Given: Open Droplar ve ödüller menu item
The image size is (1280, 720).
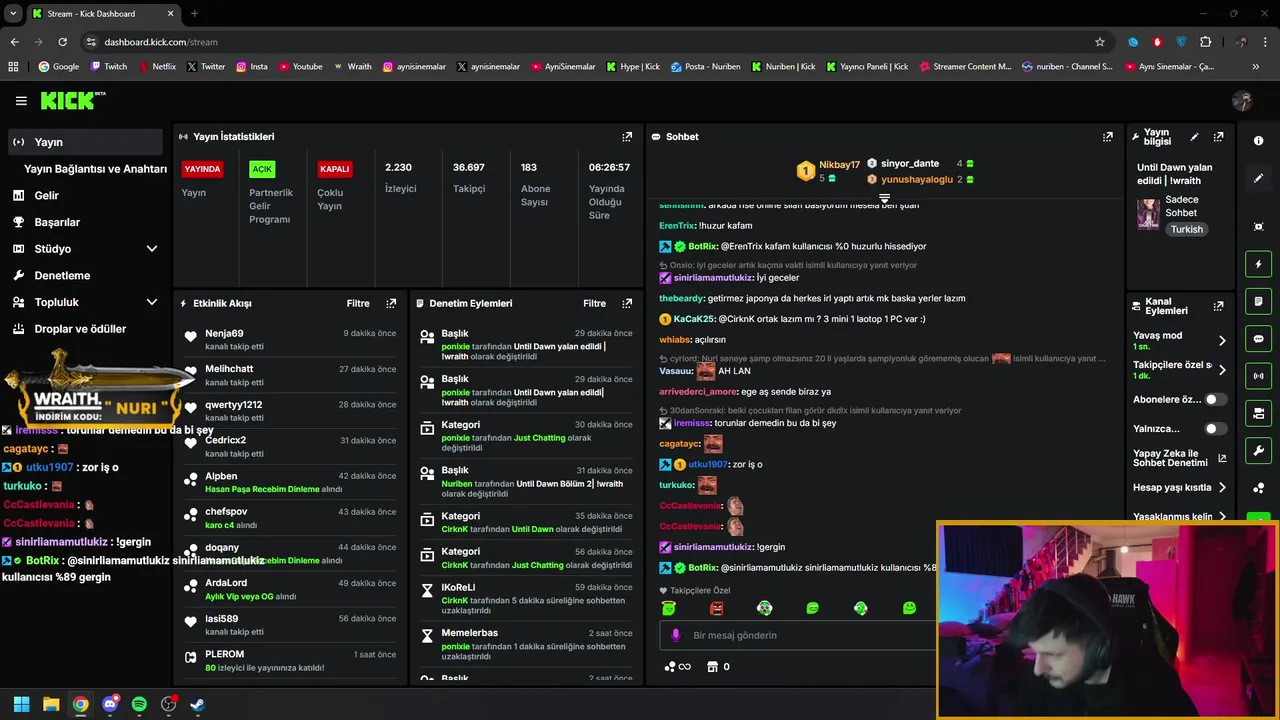Looking at the screenshot, I should click(x=82, y=329).
